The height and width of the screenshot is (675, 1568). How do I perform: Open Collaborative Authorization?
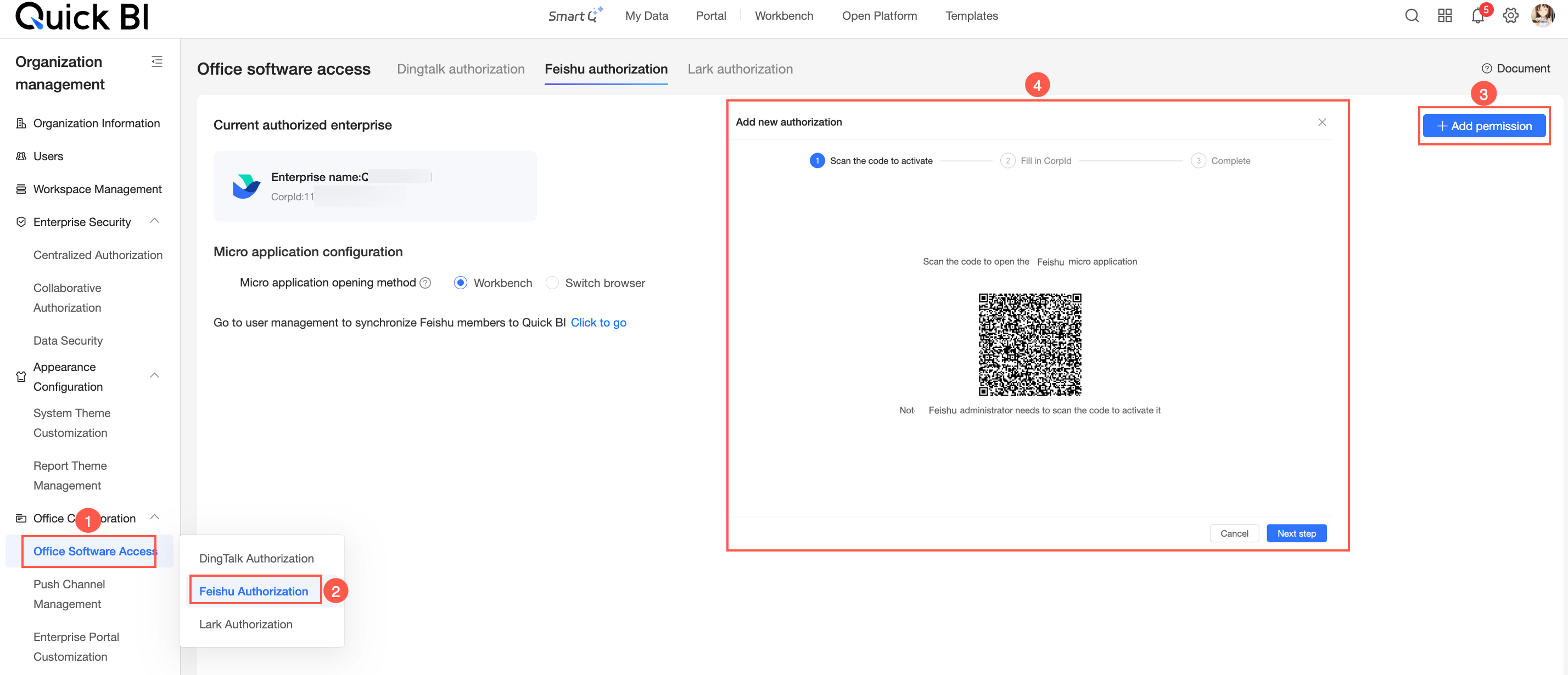pos(68,297)
